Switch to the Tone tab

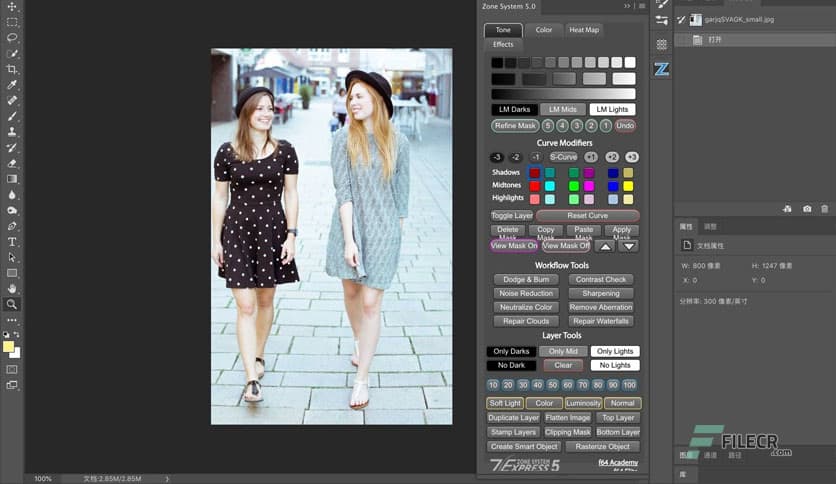[x=503, y=30]
